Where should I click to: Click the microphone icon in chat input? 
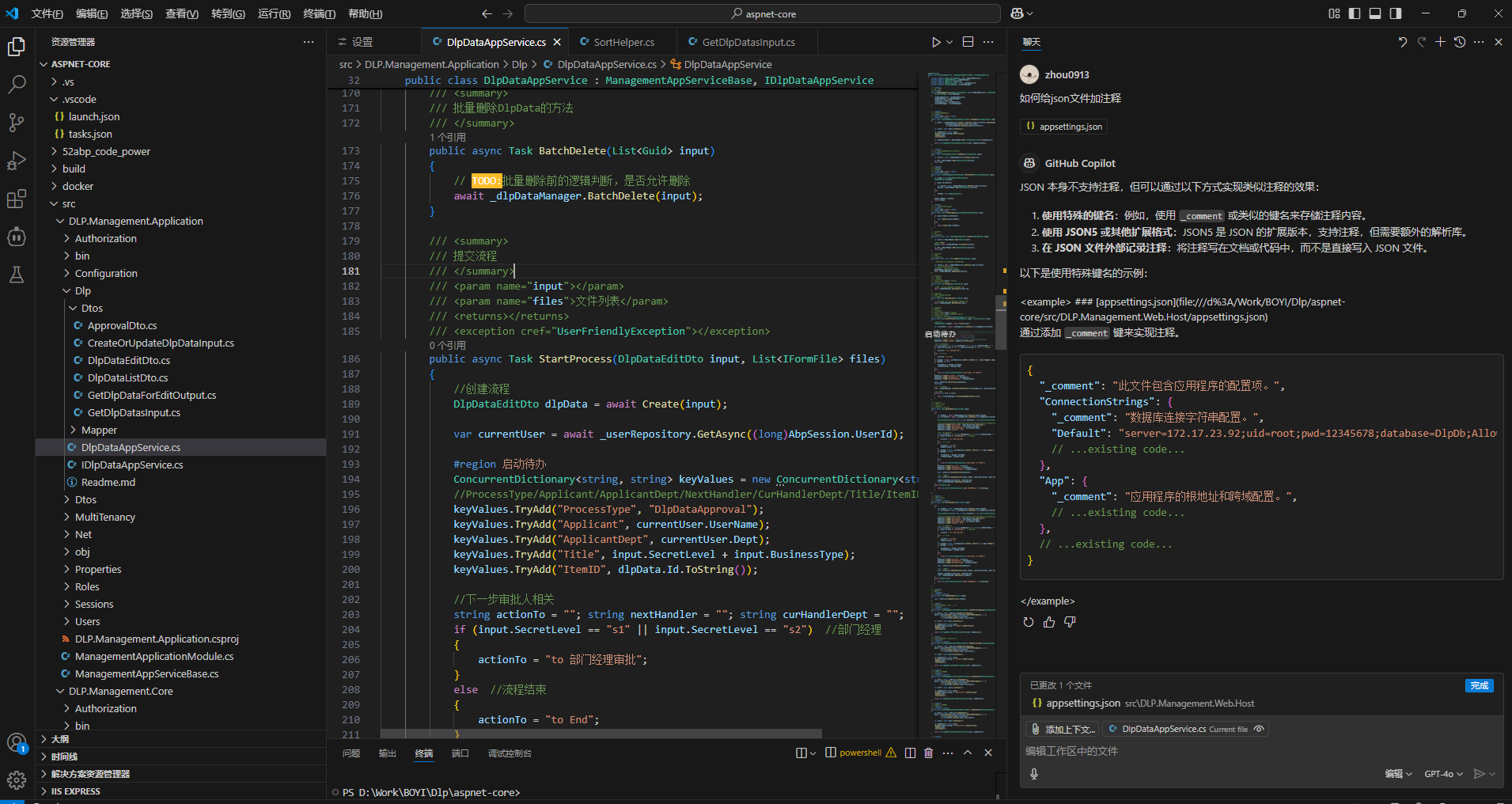tap(1035, 774)
